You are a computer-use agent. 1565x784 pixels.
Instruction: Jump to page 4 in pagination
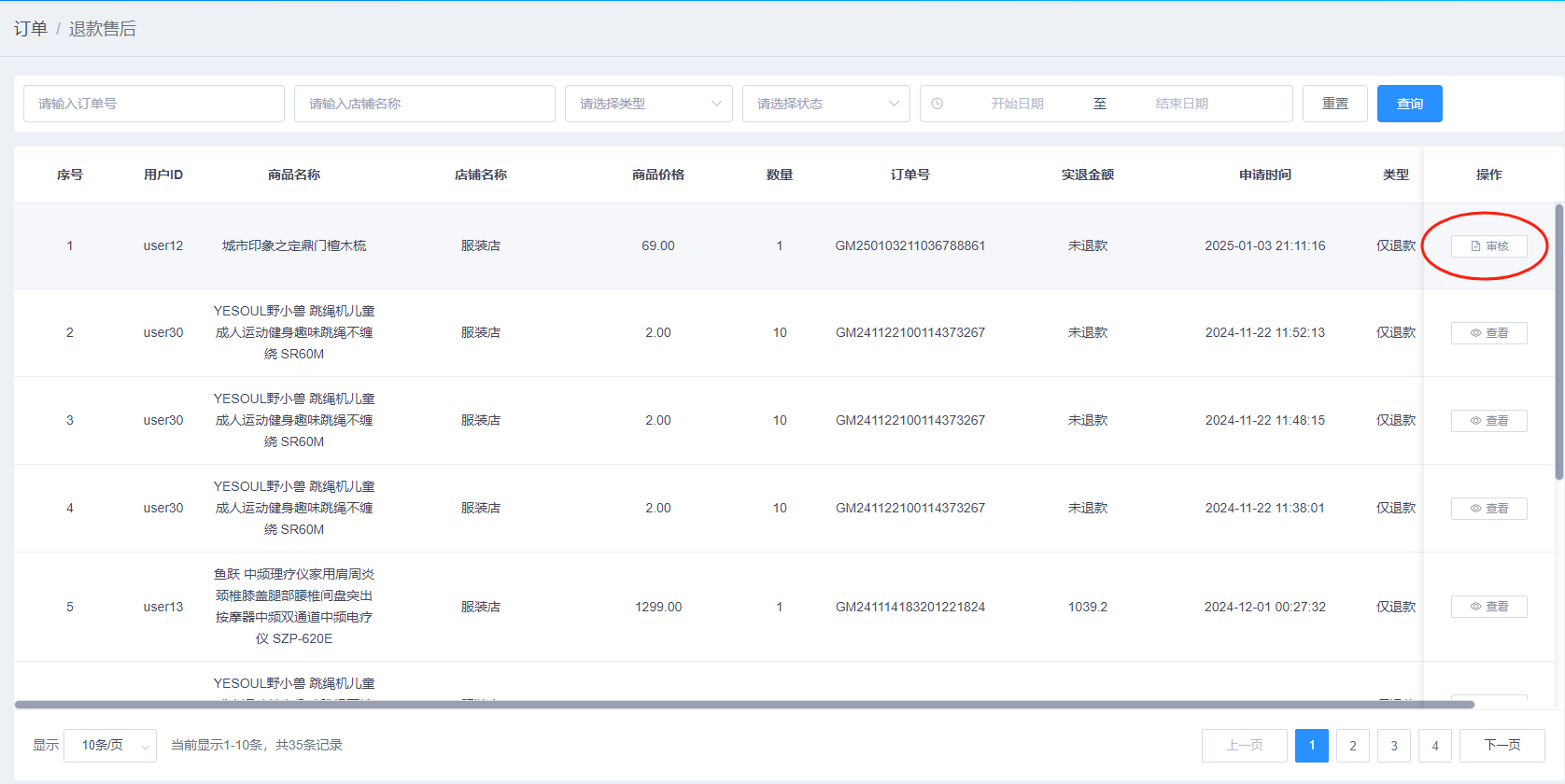click(x=1434, y=745)
